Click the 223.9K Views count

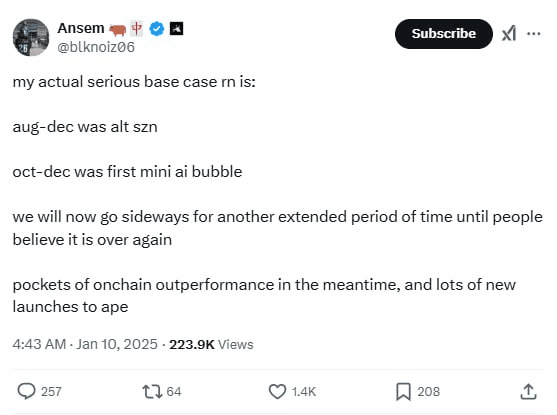[x=211, y=344]
